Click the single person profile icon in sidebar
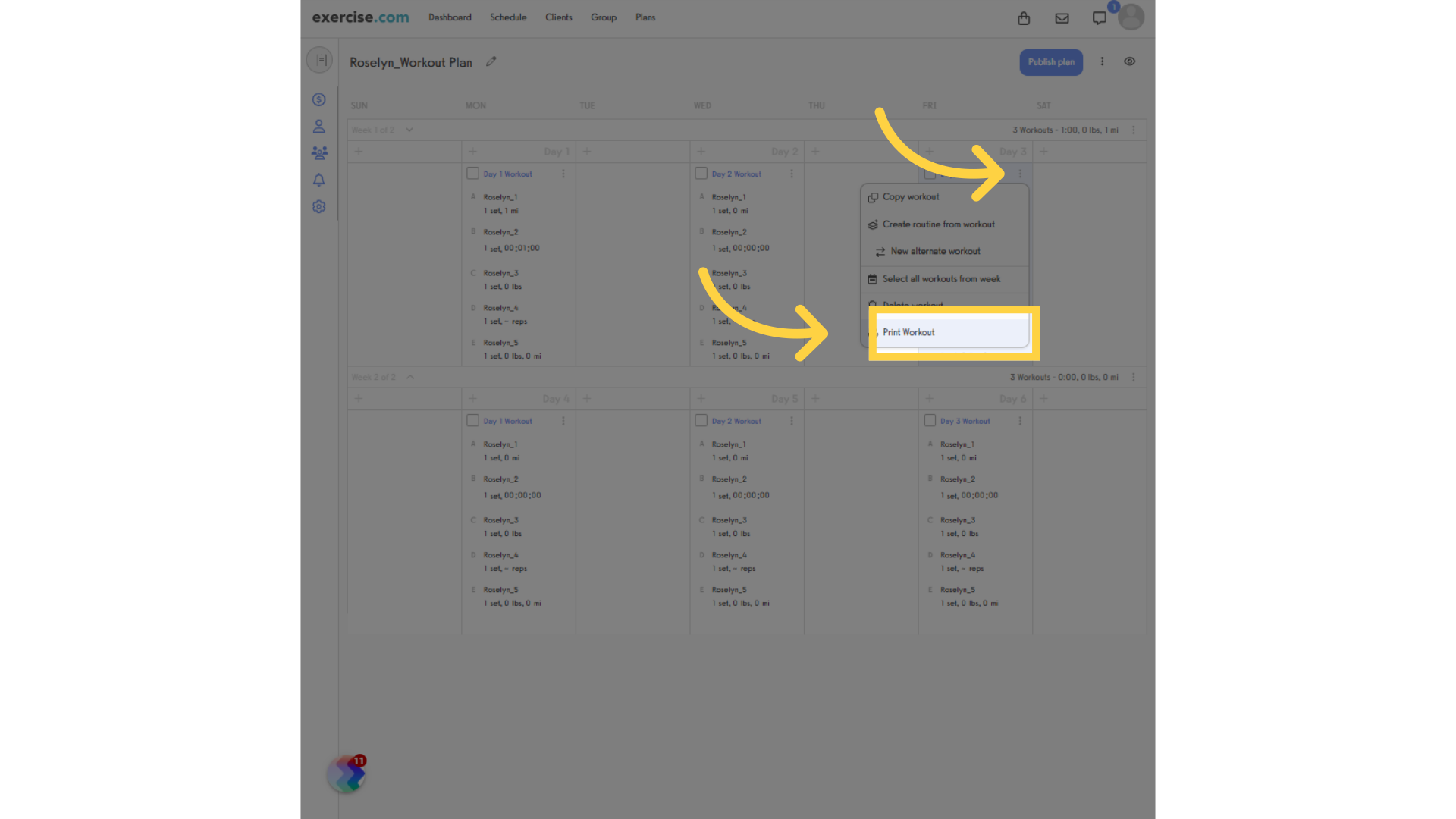 click(319, 126)
